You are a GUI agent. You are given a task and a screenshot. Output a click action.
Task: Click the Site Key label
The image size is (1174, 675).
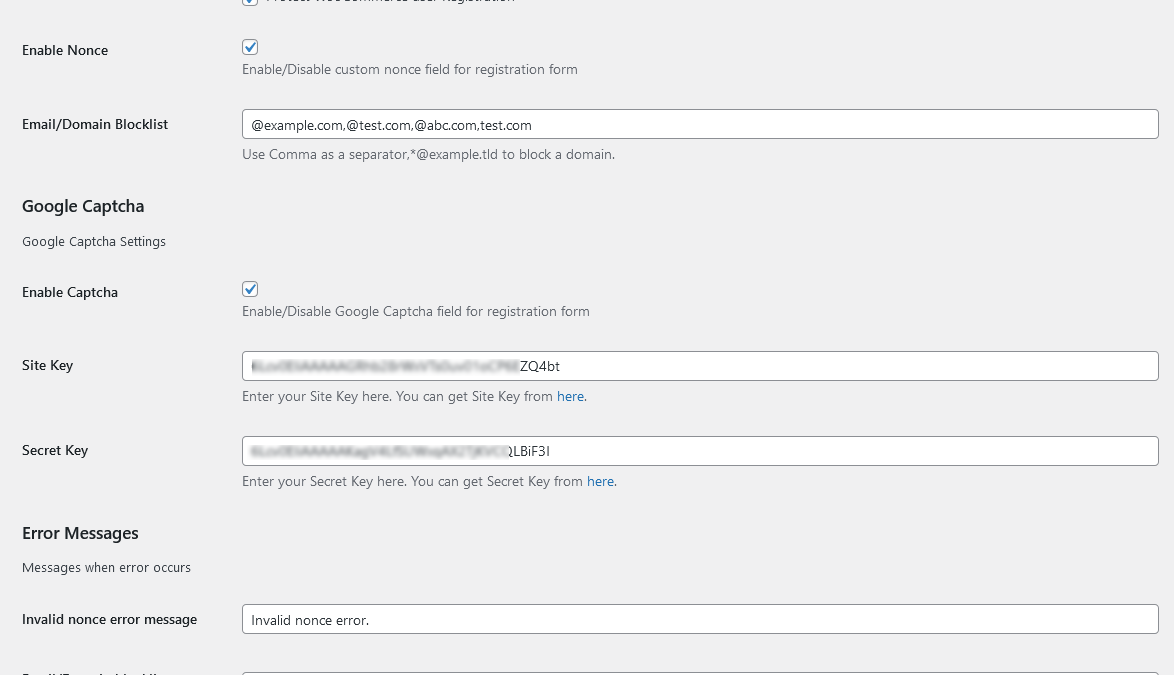(x=47, y=365)
